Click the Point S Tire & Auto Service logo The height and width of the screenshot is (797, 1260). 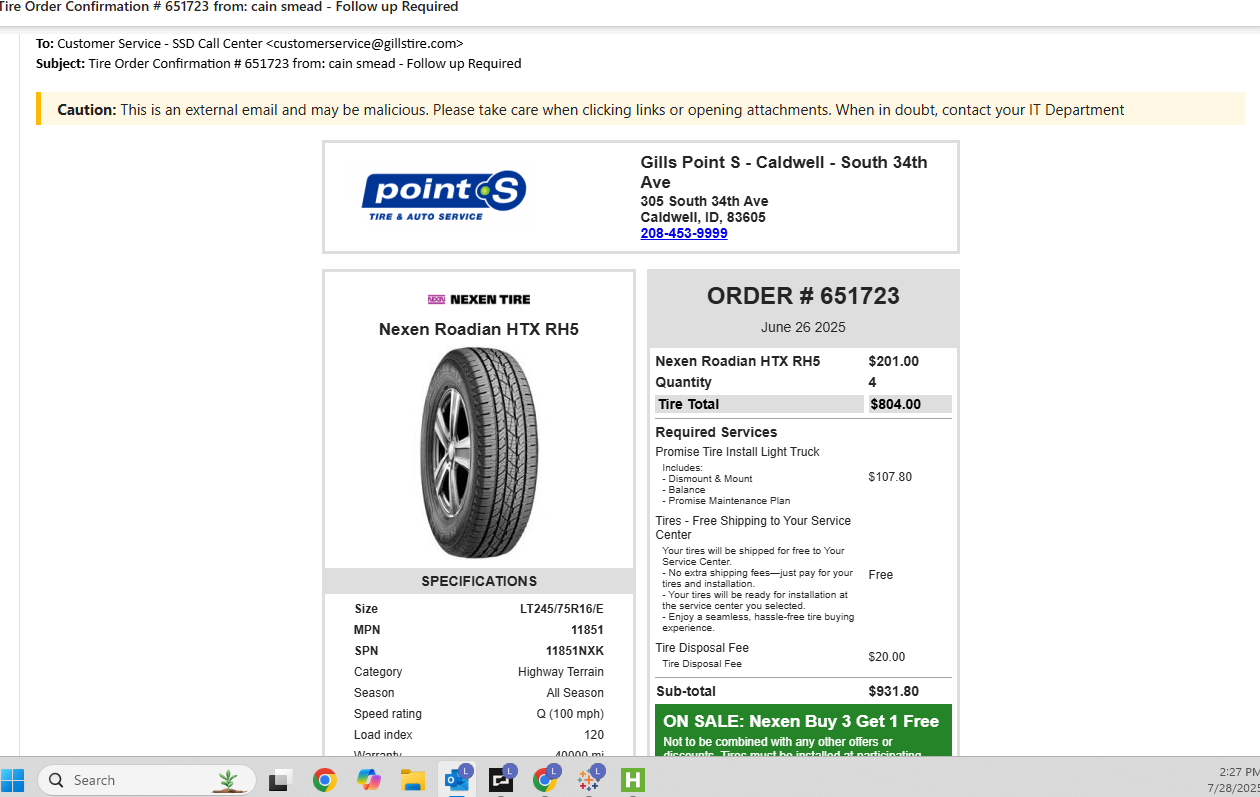click(444, 195)
